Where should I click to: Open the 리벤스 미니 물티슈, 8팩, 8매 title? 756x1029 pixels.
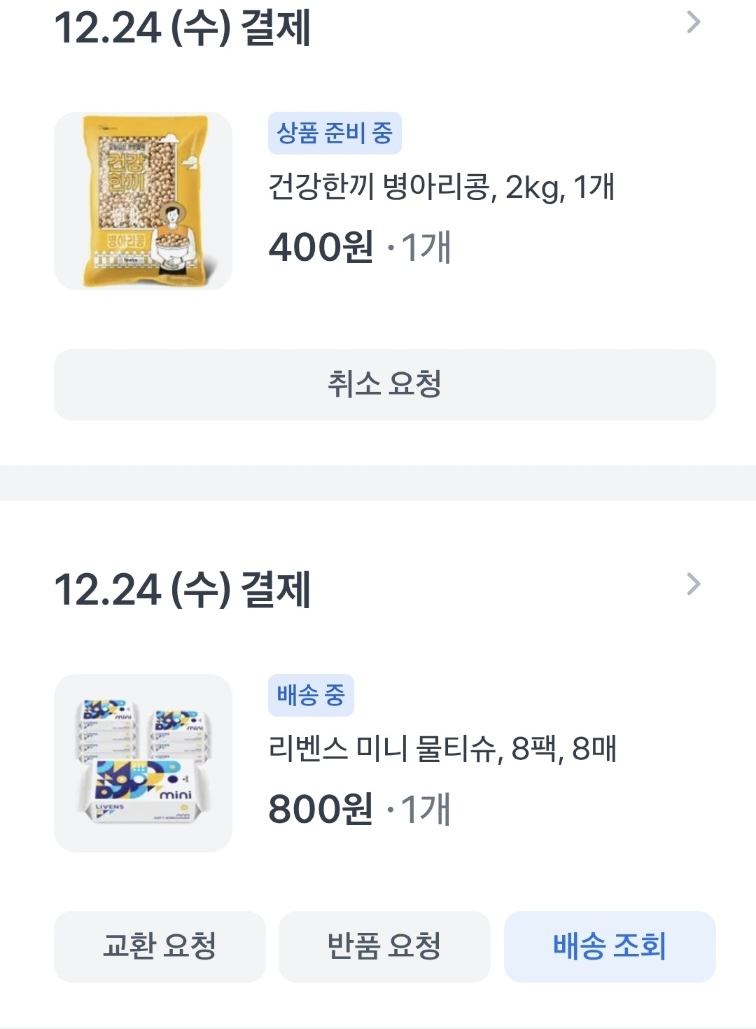pos(442,749)
